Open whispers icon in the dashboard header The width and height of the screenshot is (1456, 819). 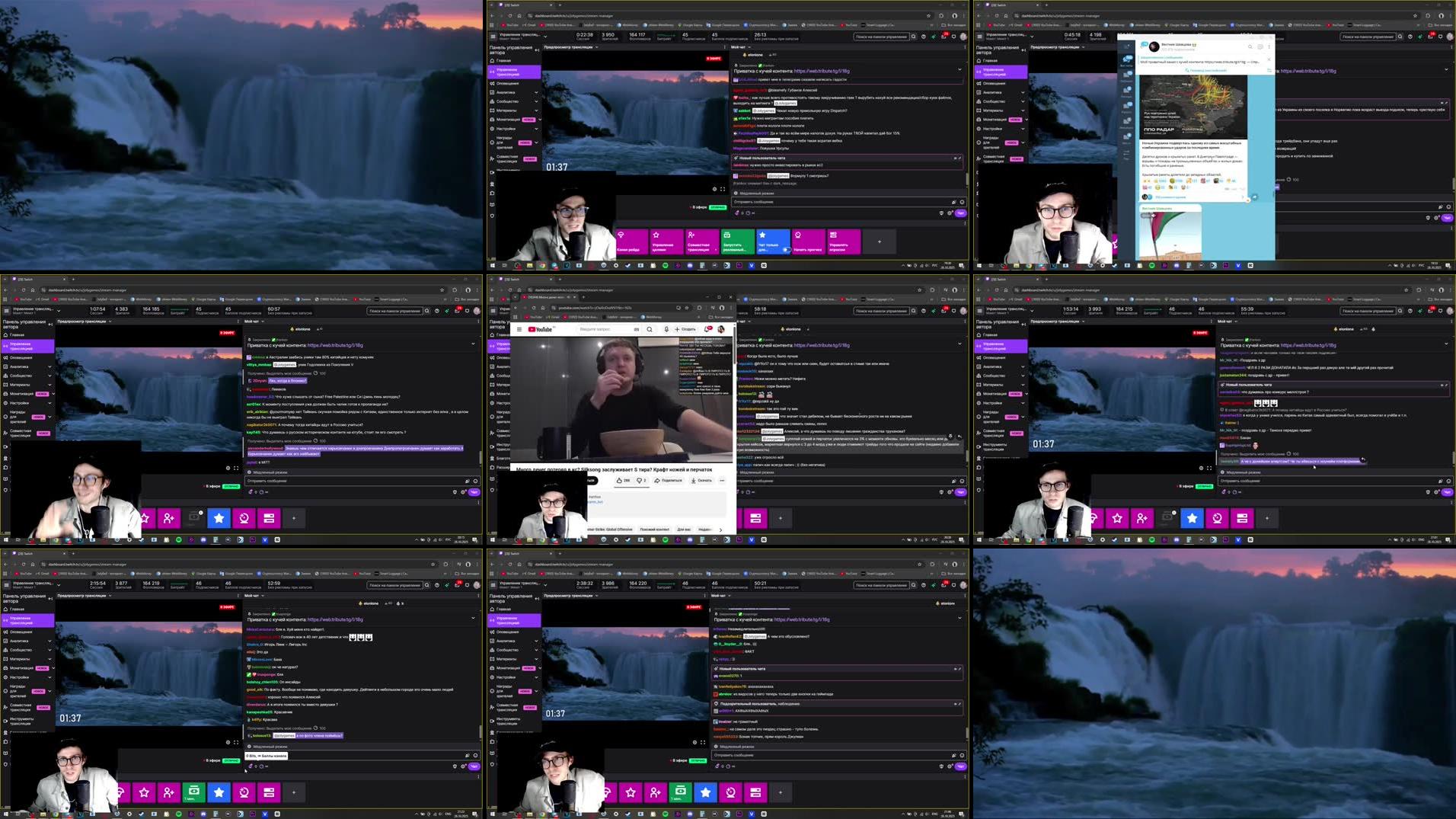coord(924,37)
